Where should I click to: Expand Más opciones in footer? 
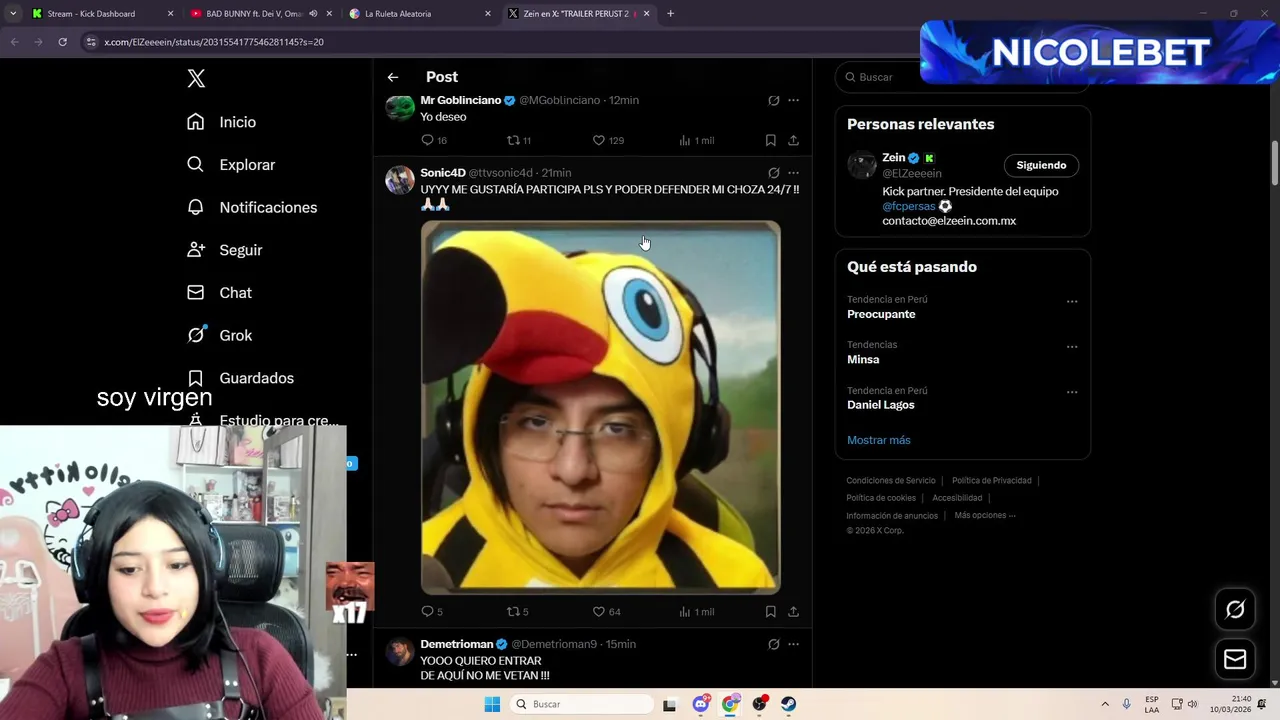[x=985, y=515]
